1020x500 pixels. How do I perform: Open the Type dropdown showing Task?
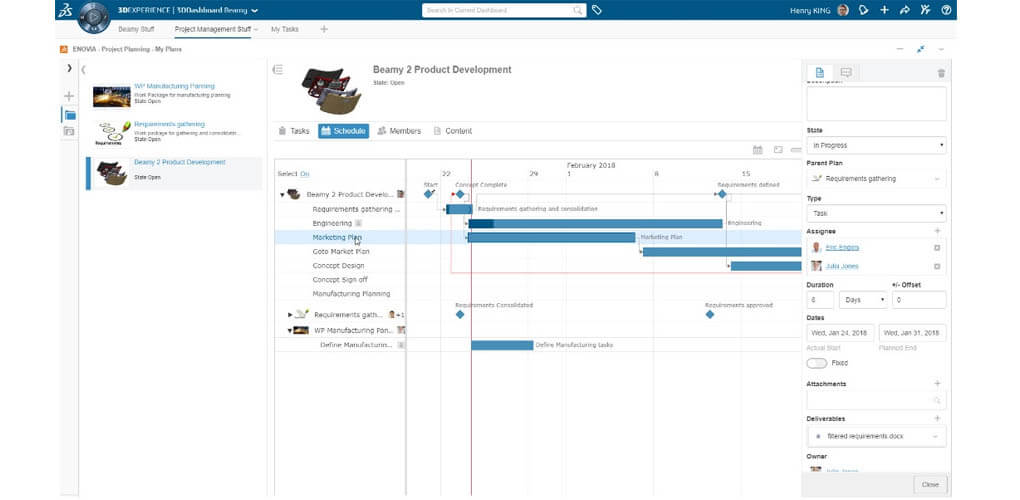pos(876,213)
